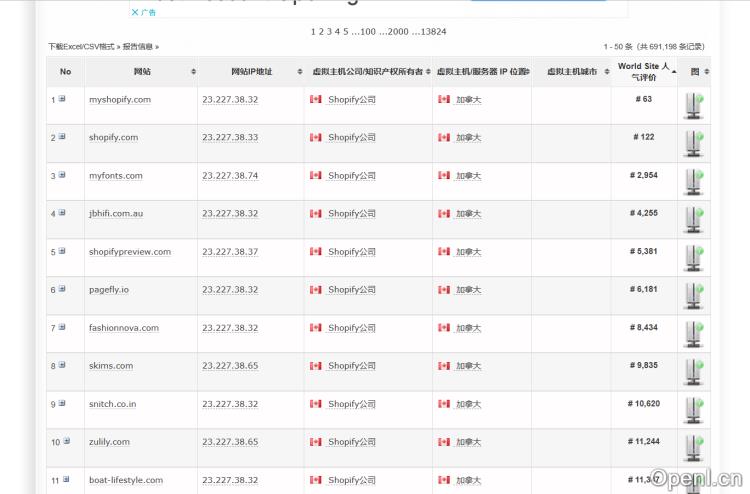Open IP address 23.227.38.74 link
Viewport: 750px width, 494px height.
click(x=230, y=176)
